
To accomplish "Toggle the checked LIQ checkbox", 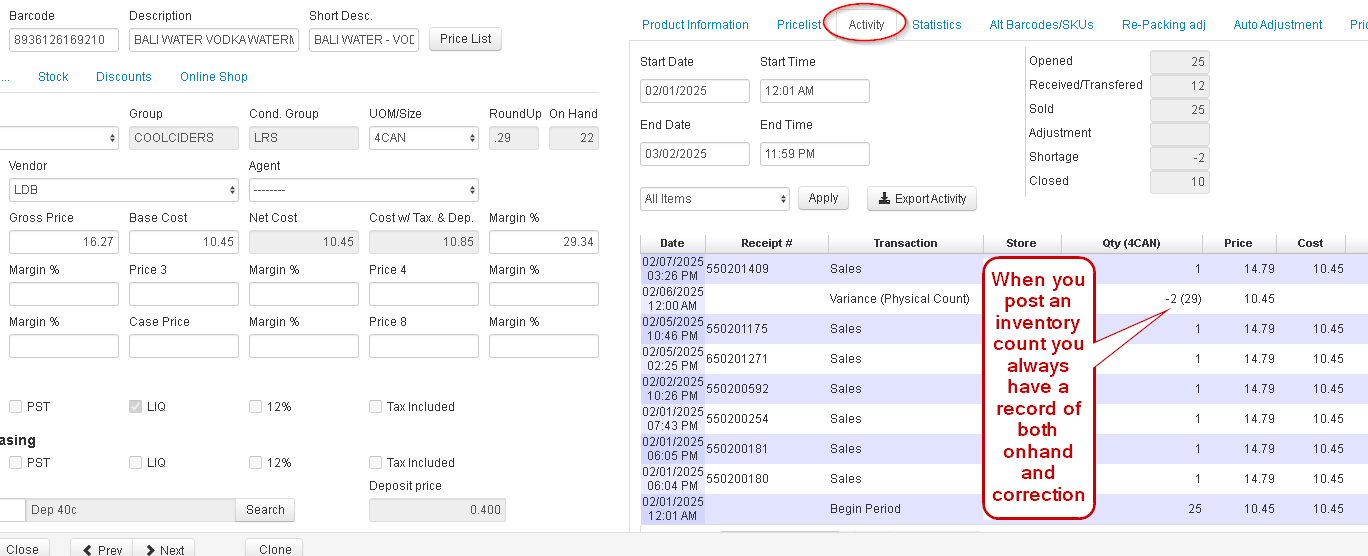I will [135, 407].
